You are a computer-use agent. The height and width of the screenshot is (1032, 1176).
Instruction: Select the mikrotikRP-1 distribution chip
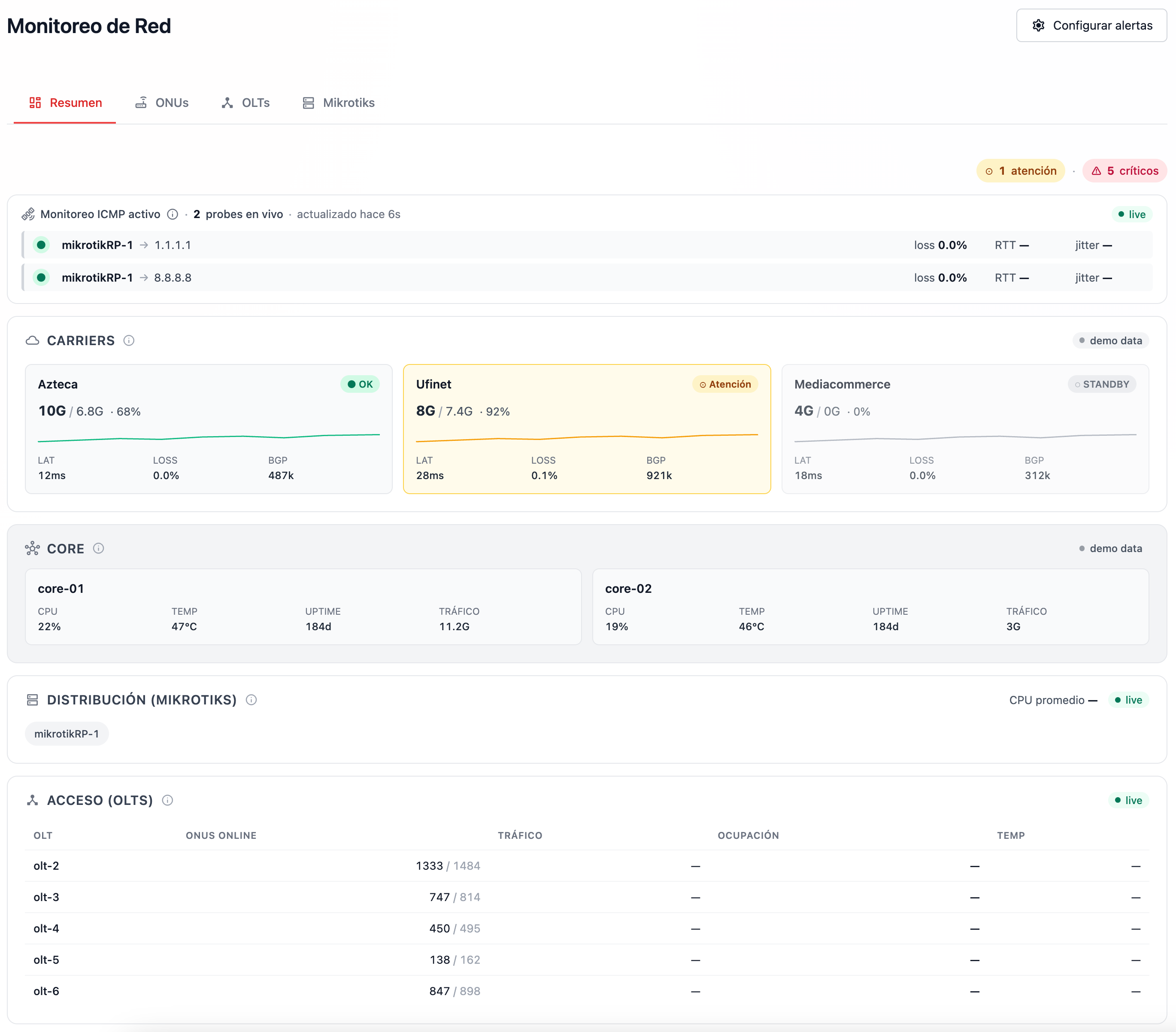coord(67,733)
